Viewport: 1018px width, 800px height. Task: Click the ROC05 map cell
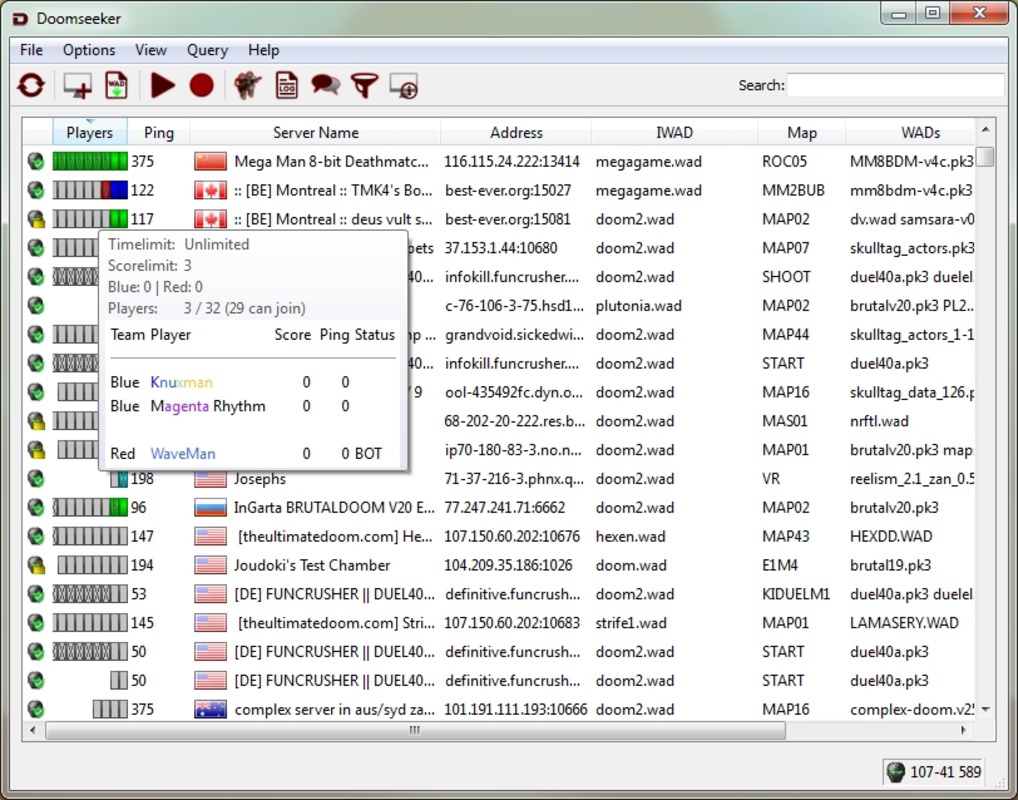pos(784,161)
